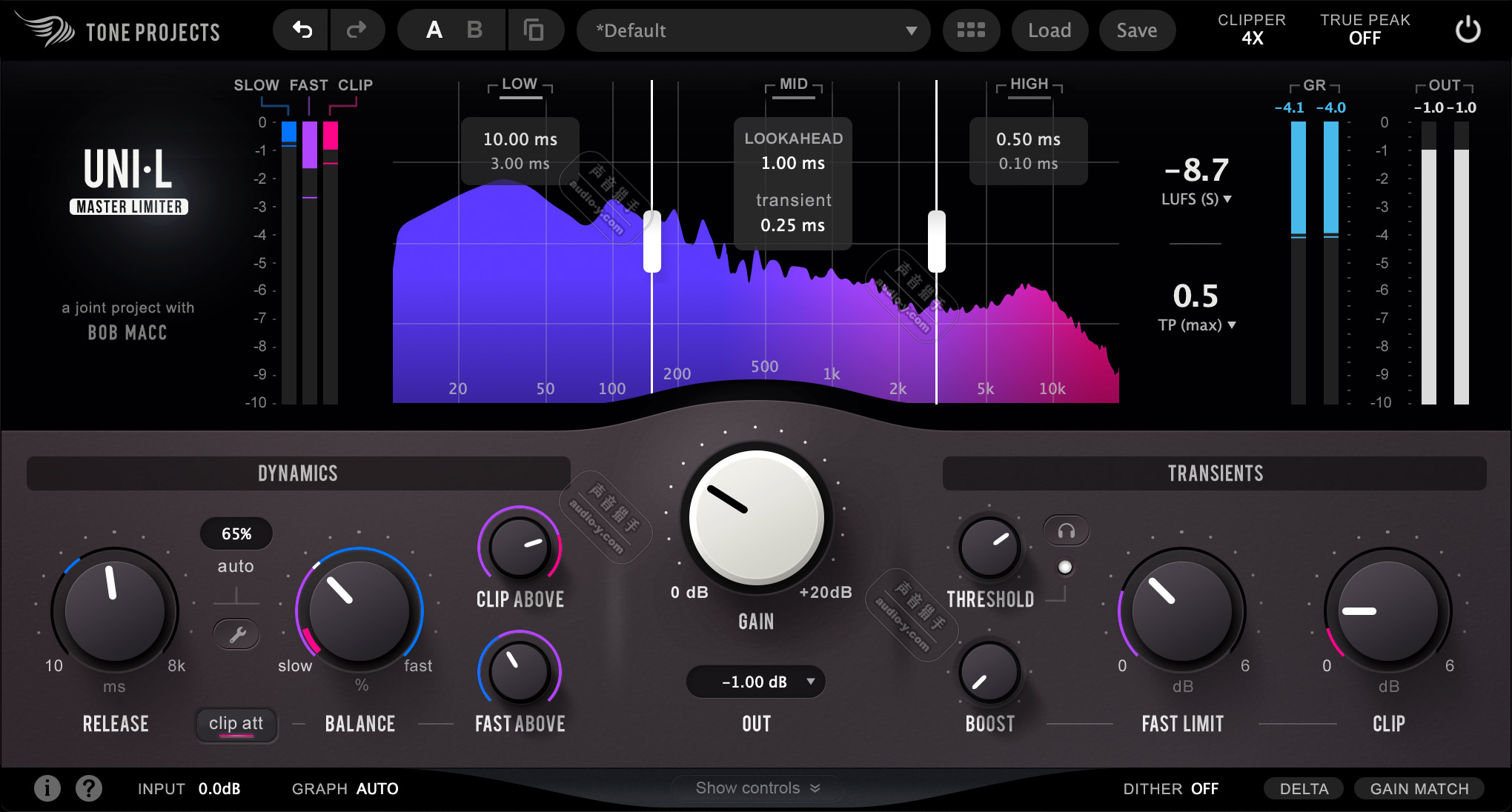Click the CLIP knob in Transients
The image size is (1512, 812).
[x=1388, y=610]
